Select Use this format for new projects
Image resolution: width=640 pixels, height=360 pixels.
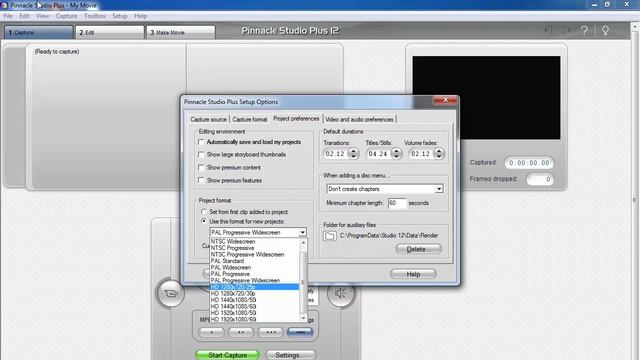coord(204,221)
